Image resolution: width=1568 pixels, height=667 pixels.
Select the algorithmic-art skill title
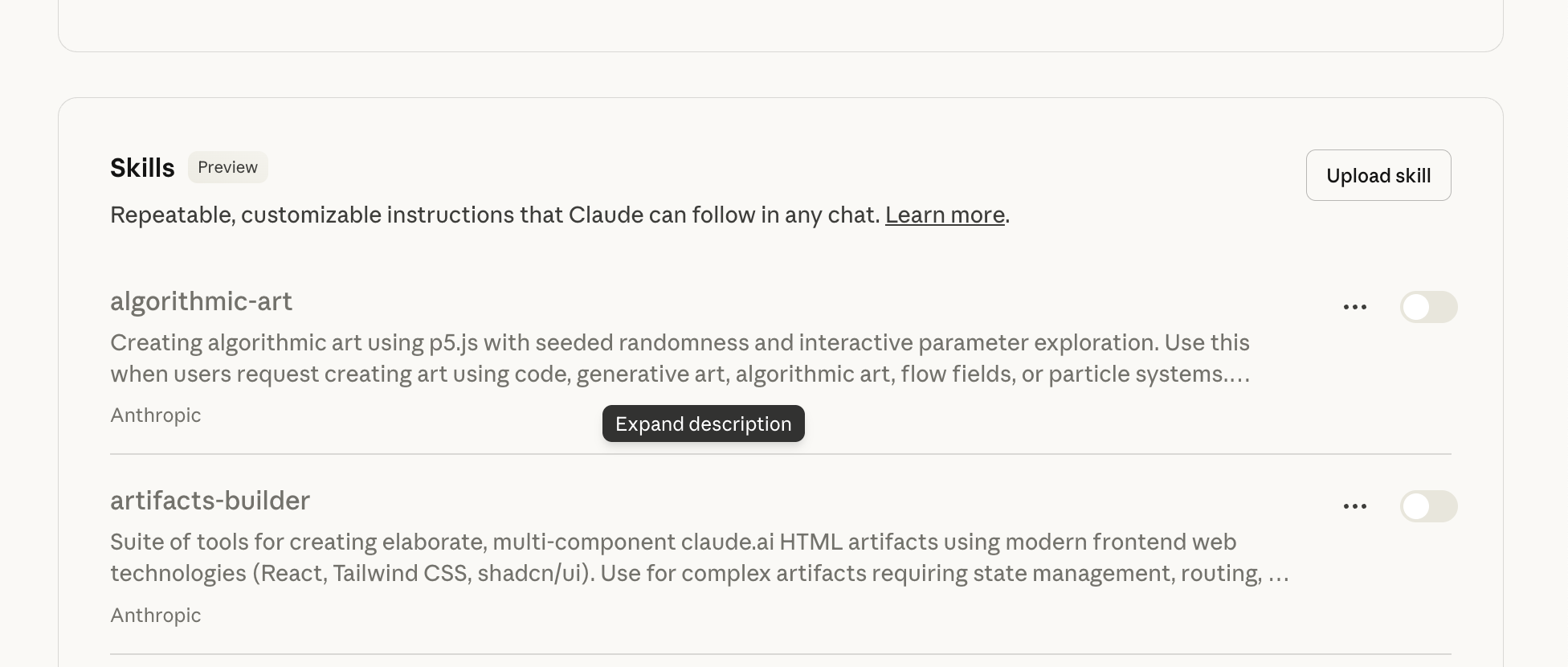point(201,301)
